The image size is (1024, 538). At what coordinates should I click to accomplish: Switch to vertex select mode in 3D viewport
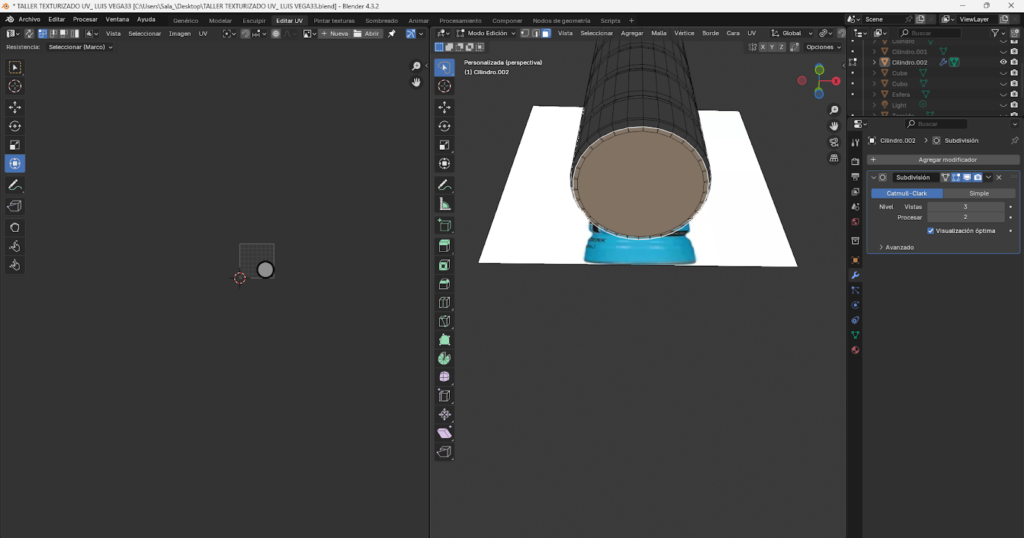pyautogui.click(x=525, y=33)
